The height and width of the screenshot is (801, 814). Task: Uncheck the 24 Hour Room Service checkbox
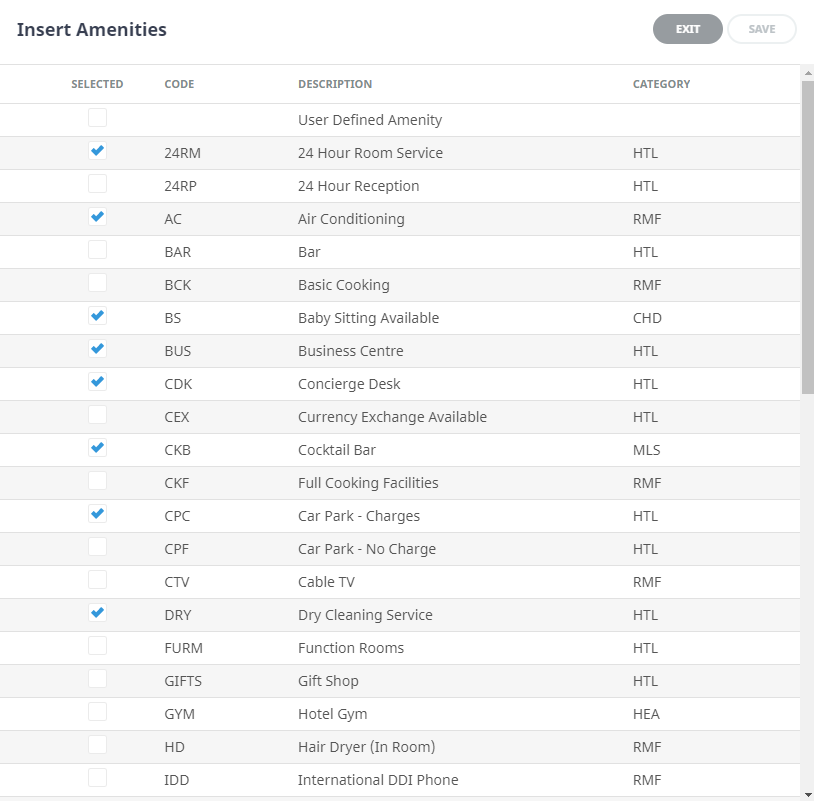click(97, 151)
